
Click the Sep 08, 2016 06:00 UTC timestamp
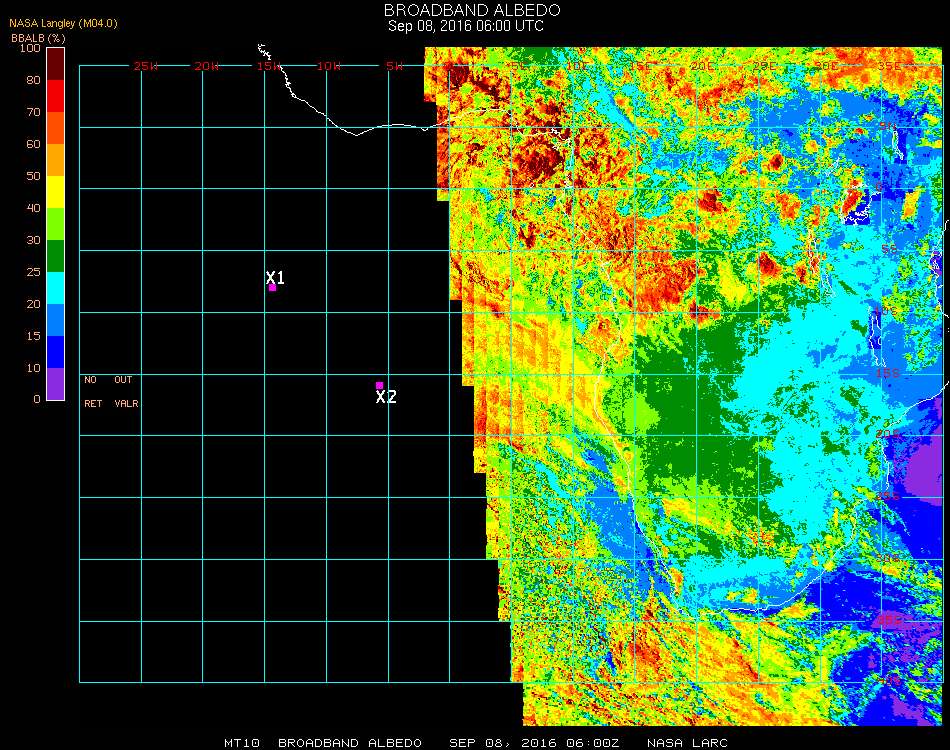[466, 26]
